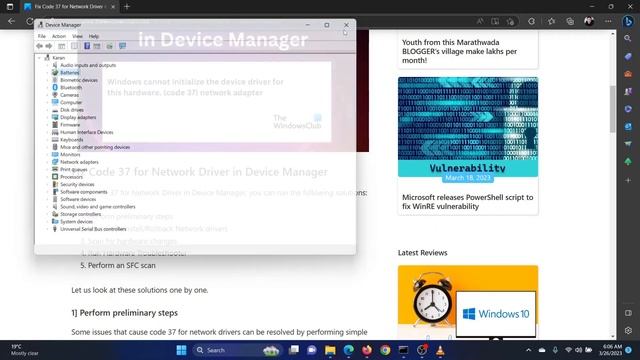
Task: Select the Firmware category
Action: [70, 125]
